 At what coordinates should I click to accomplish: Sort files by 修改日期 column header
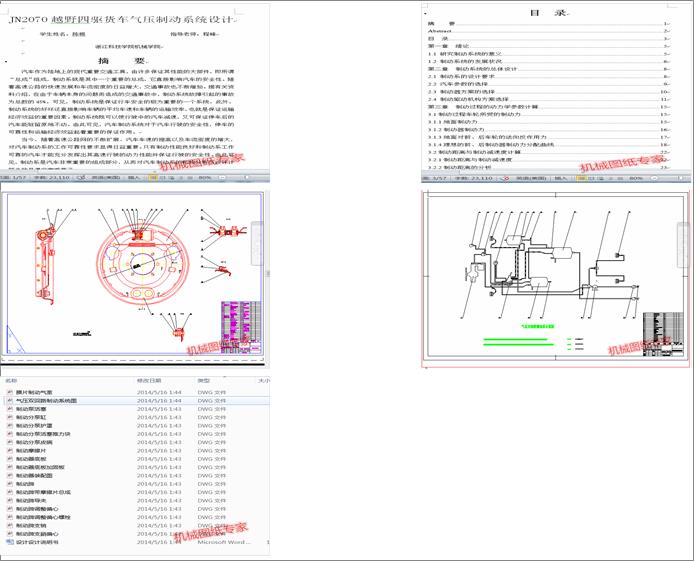(x=149, y=380)
